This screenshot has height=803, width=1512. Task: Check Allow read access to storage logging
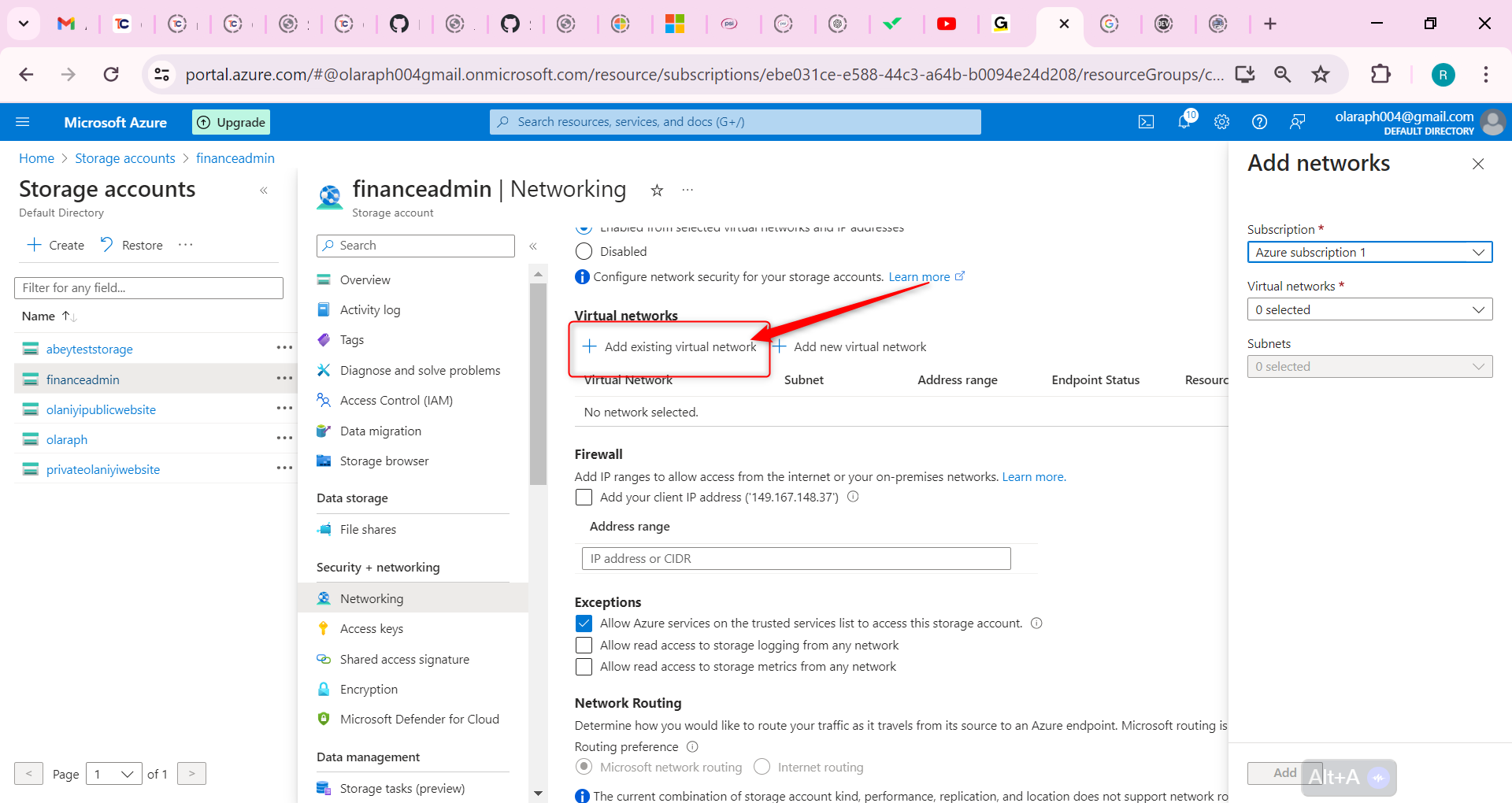(584, 645)
